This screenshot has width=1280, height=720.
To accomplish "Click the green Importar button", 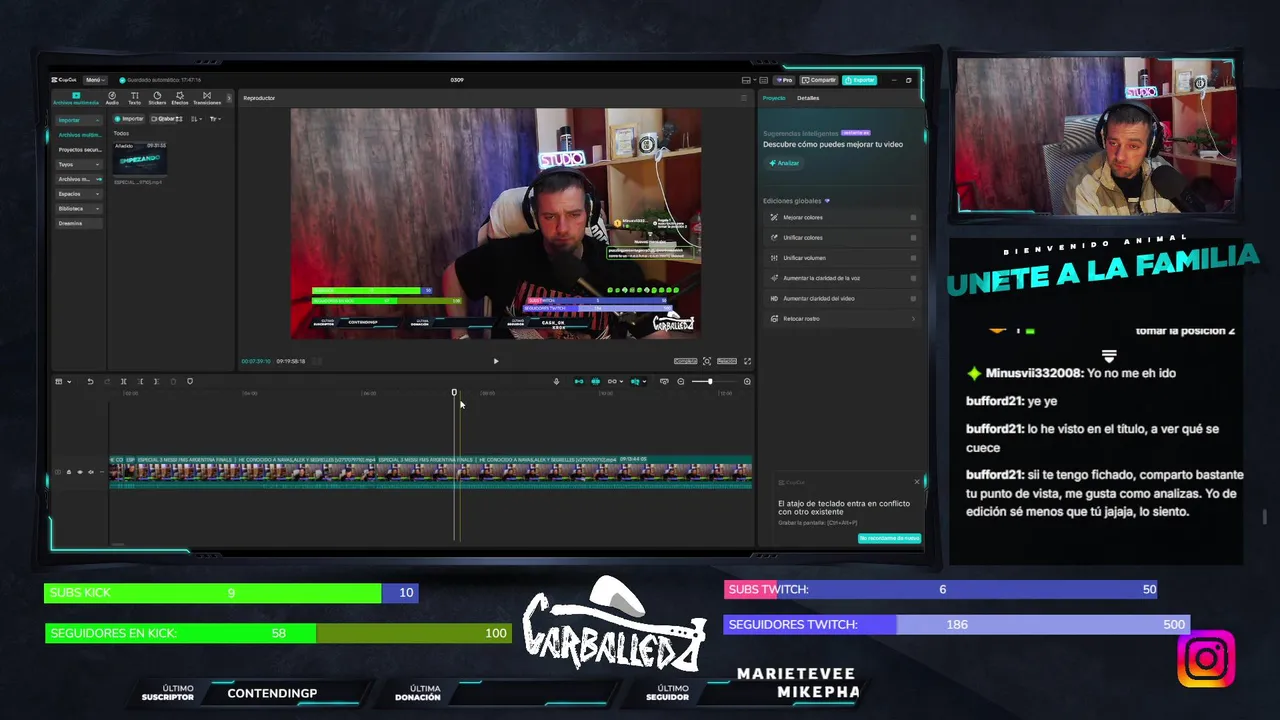I will pyautogui.click(x=129, y=119).
